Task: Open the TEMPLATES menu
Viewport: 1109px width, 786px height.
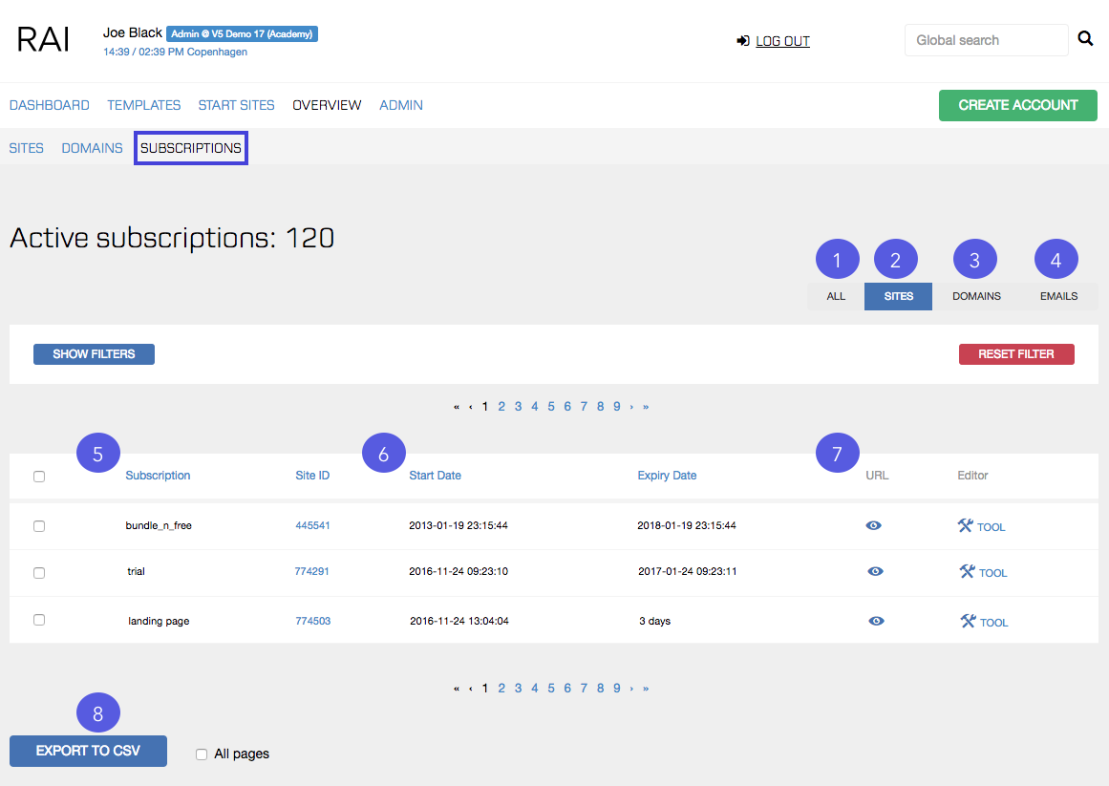Action: click(144, 105)
